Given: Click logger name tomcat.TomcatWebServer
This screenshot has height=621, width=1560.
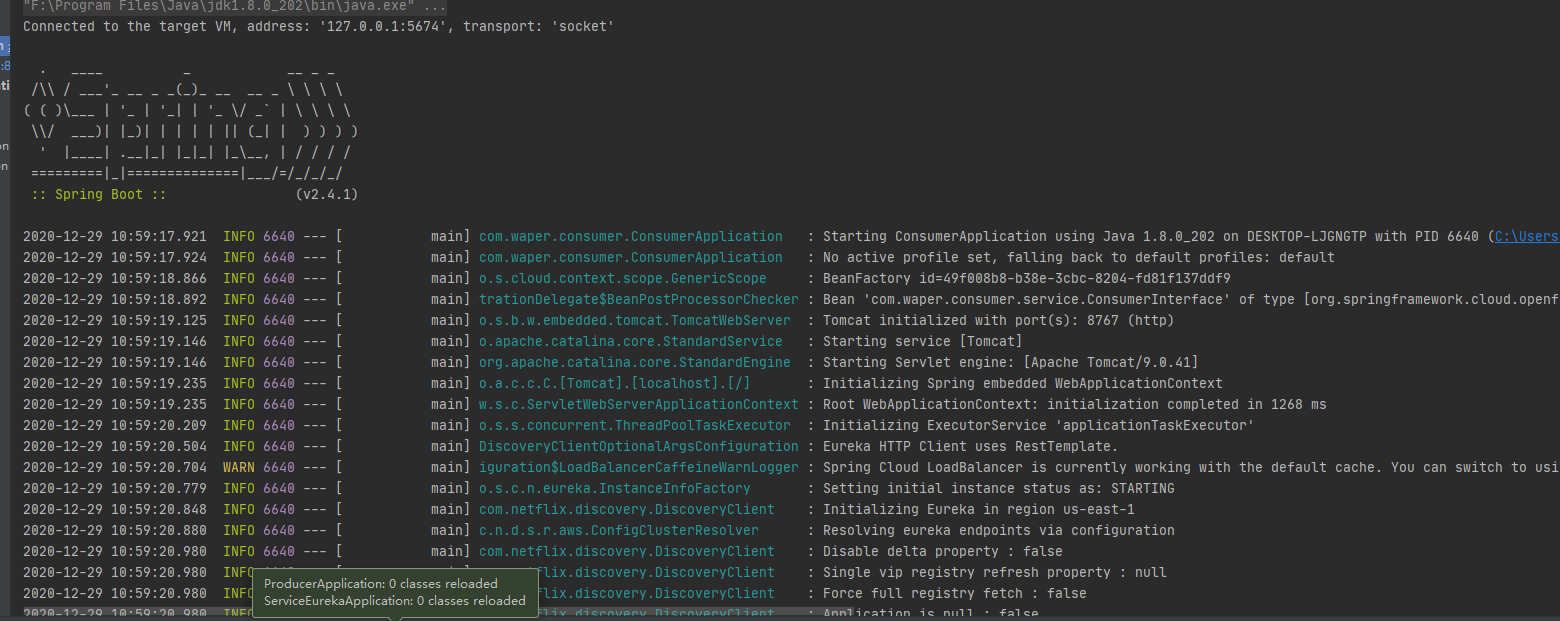Looking at the screenshot, I should point(634,321).
